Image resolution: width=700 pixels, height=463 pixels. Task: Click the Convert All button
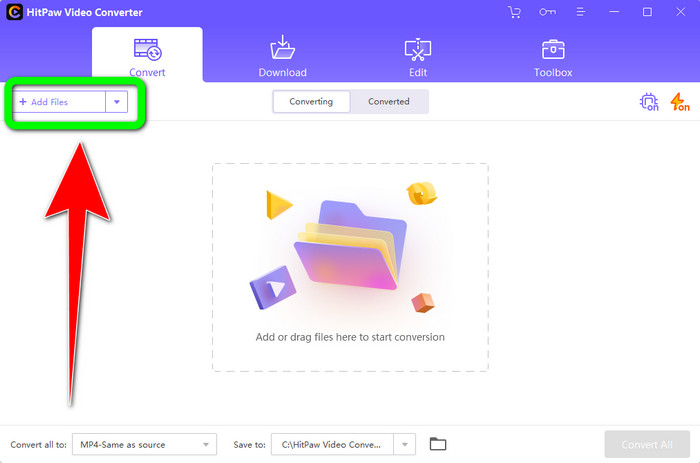pos(647,444)
